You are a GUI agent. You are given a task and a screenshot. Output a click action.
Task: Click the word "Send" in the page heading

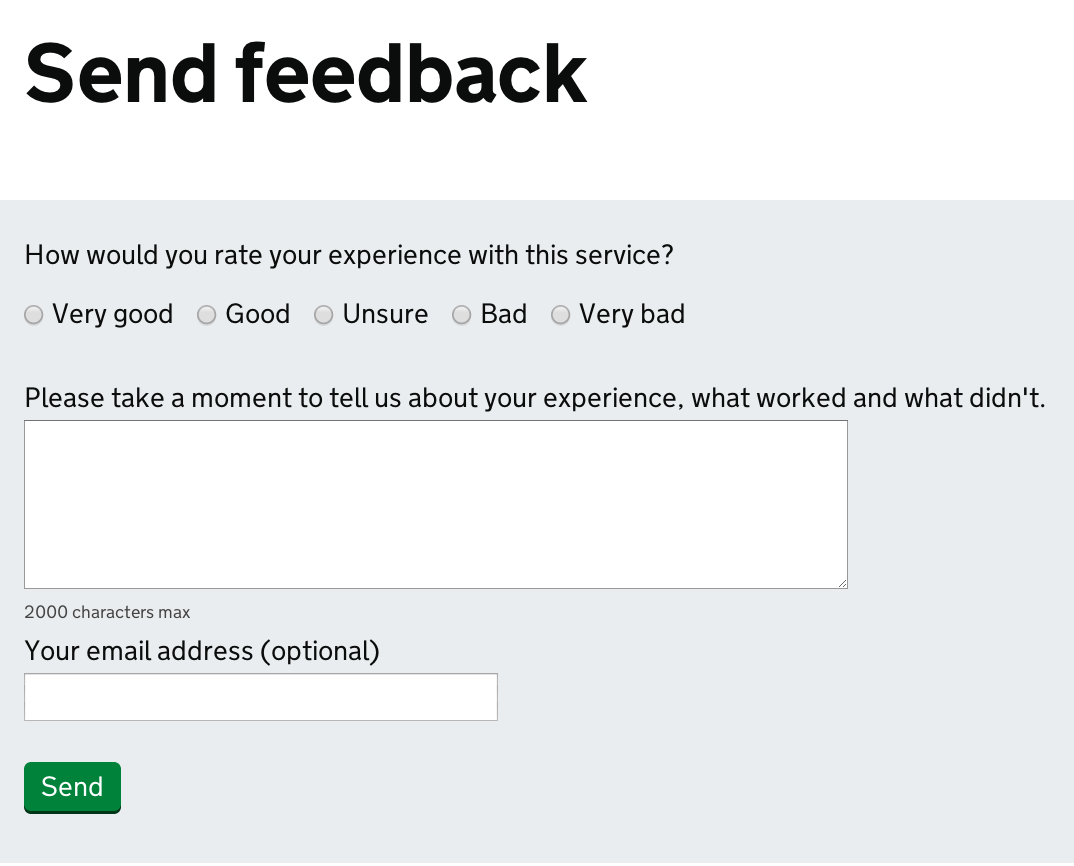[x=121, y=73]
